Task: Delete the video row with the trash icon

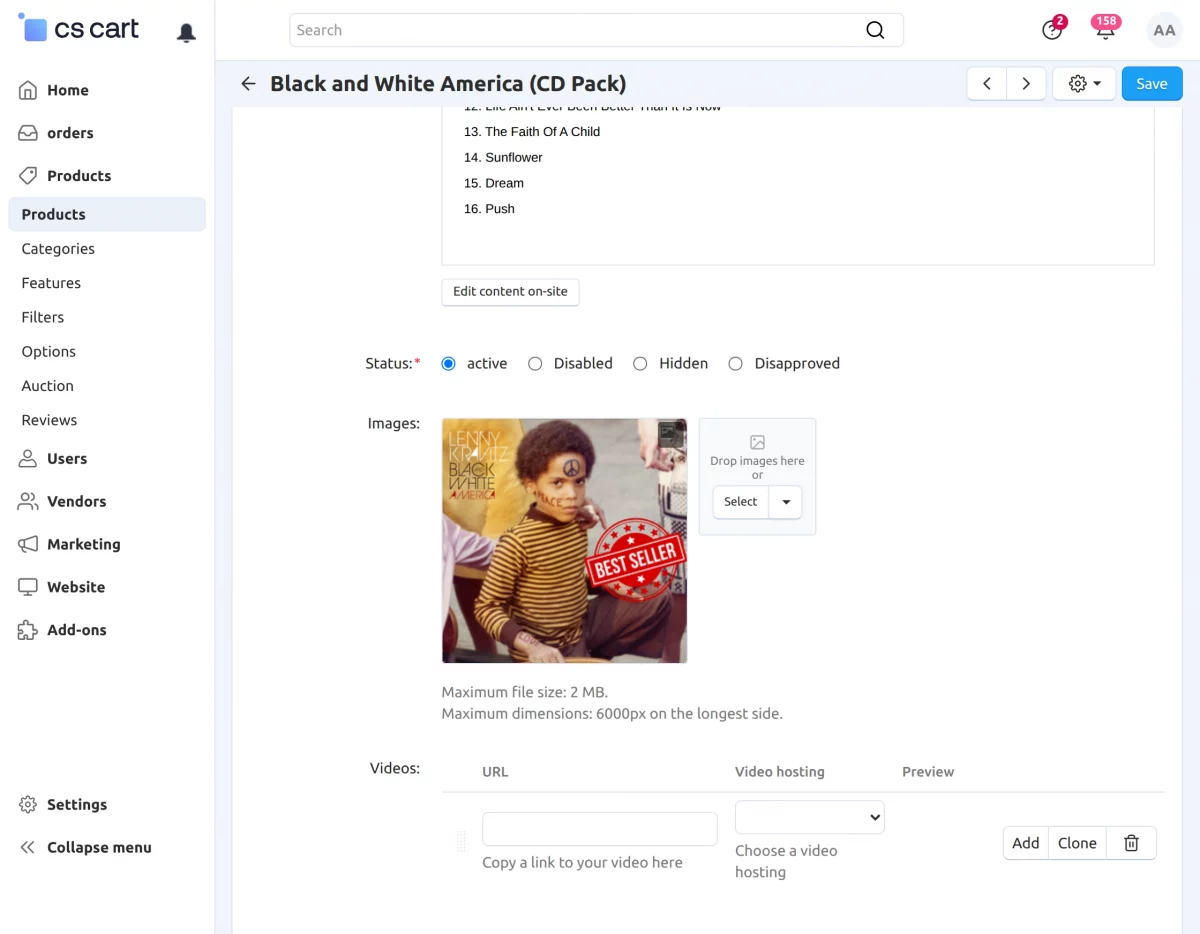Action: click(x=1131, y=843)
